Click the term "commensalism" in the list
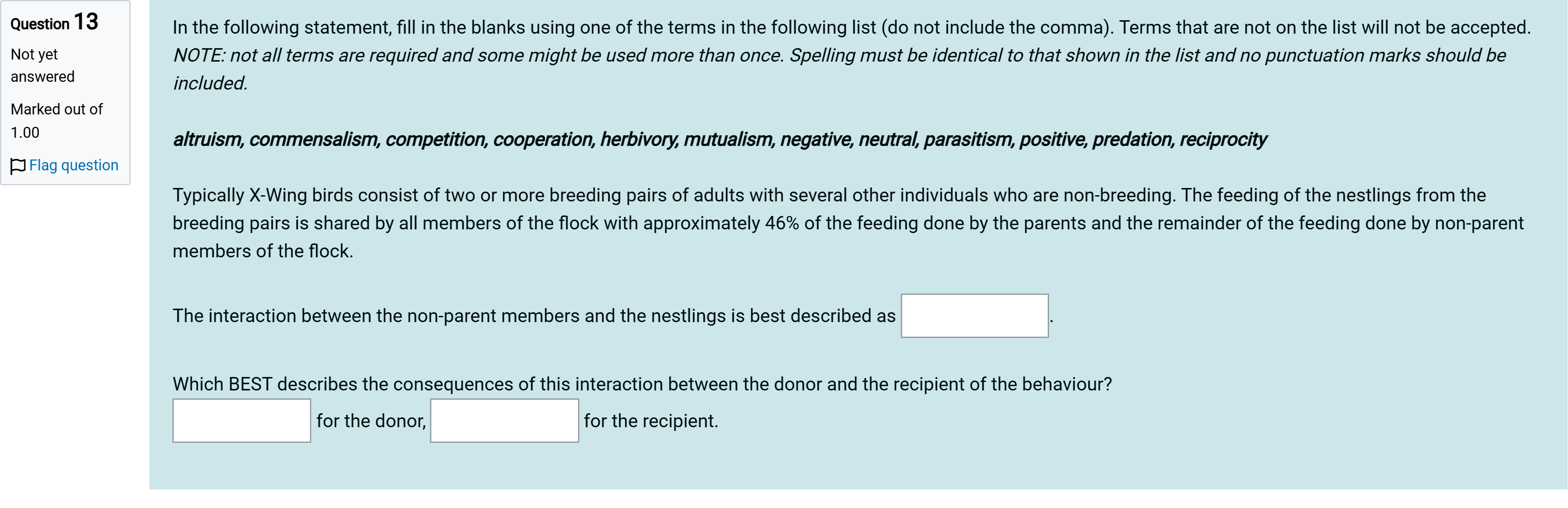 click(x=313, y=139)
